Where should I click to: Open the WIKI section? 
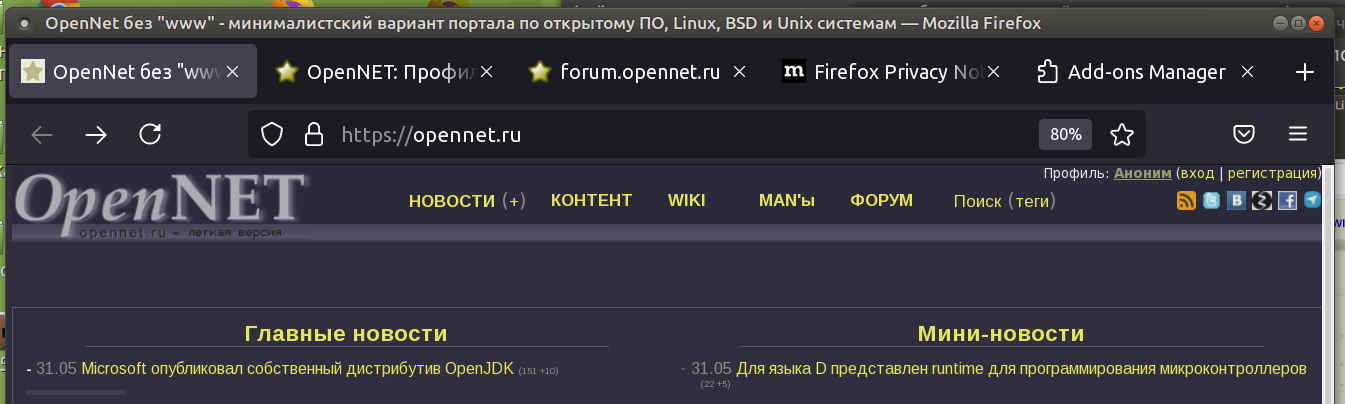(x=686, y=200)
